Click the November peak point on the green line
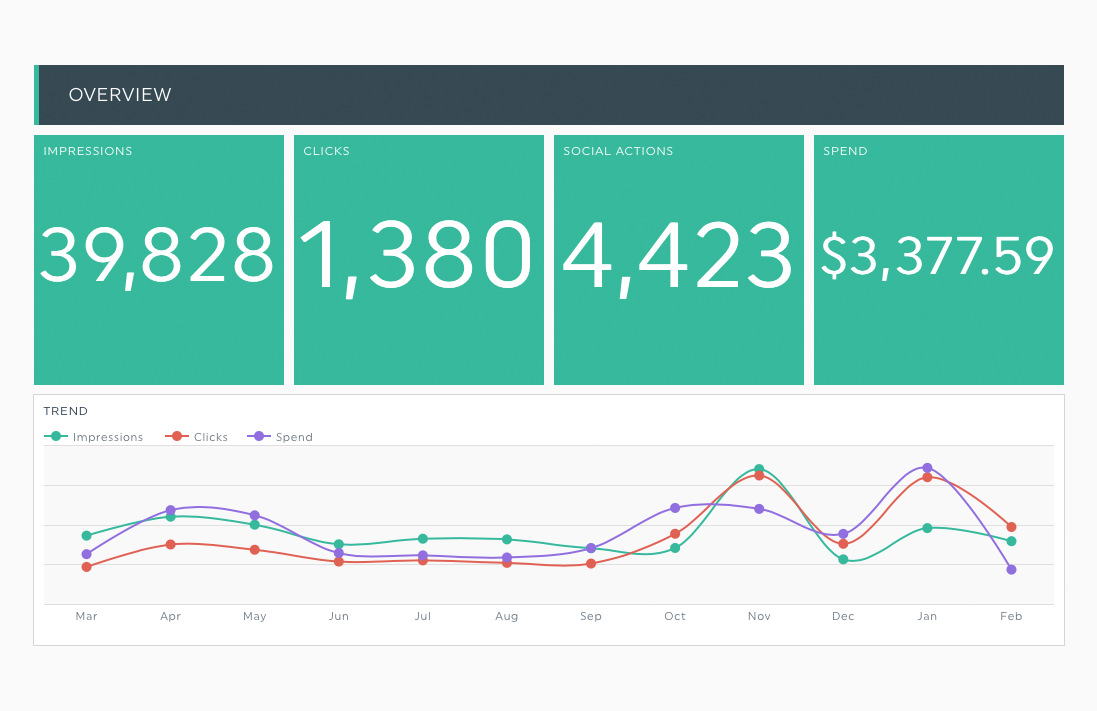The width and height of the screenshot is (1097, 711). [x=759, y=467]
